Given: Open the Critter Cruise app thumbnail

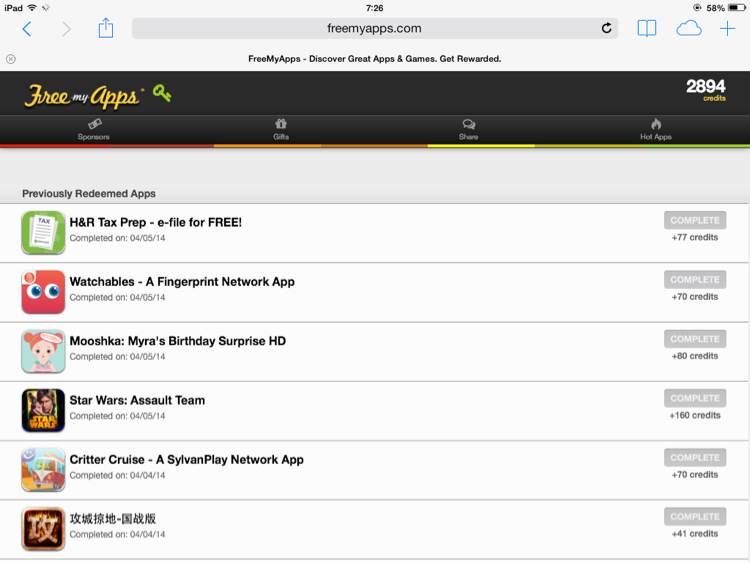Looking at the screenshot, I should [43, 470].
